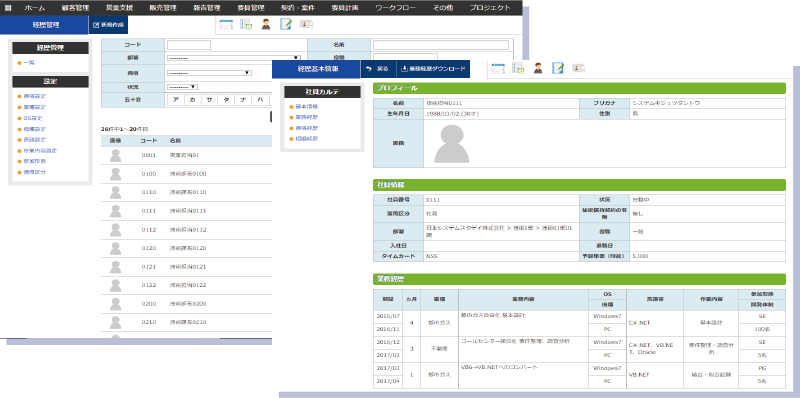Click the avatar icon in row 0112
Viewport: 800px width, 398px height.
(x=116, y=230)
